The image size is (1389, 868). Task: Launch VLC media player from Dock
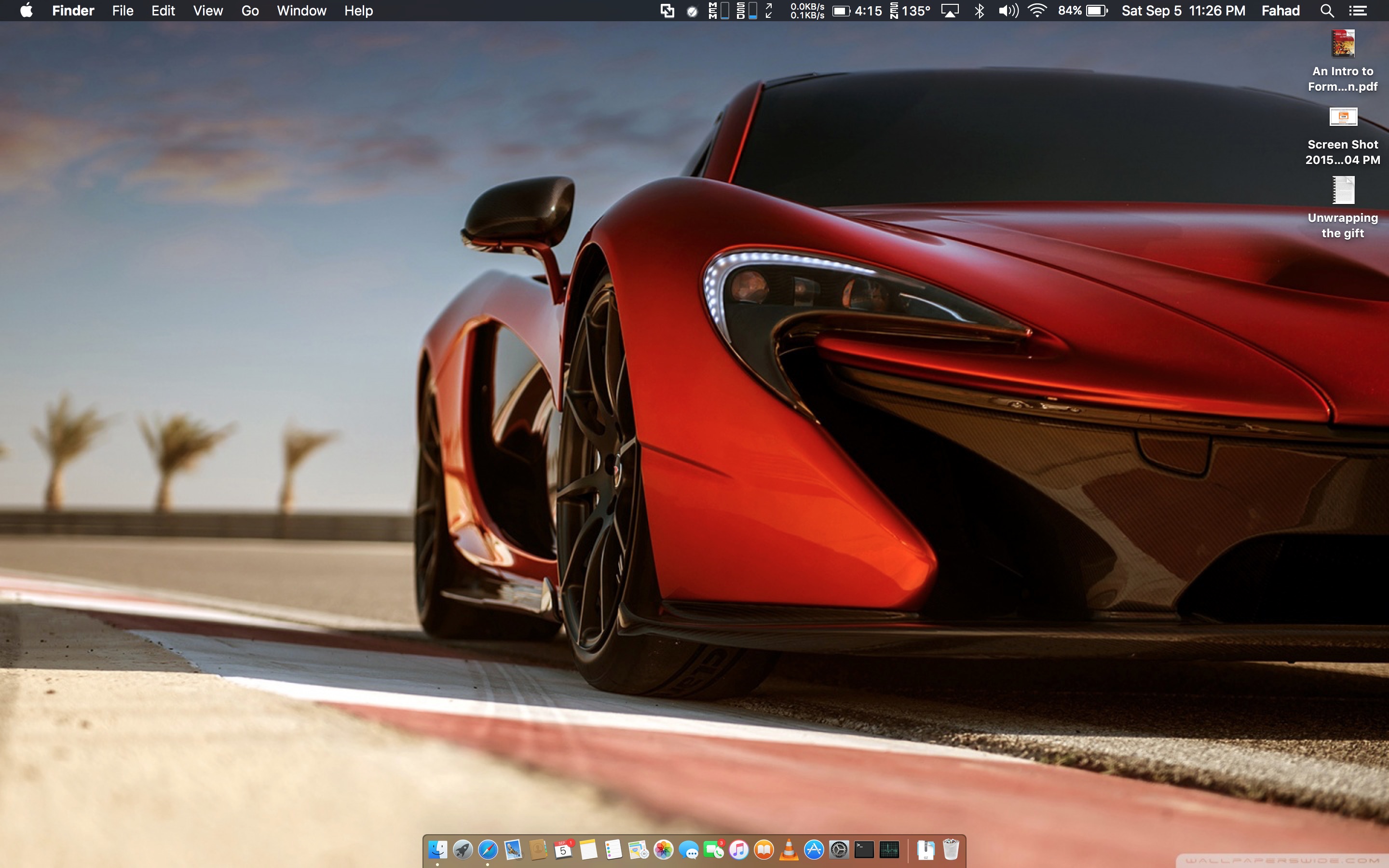click(789, 849)
